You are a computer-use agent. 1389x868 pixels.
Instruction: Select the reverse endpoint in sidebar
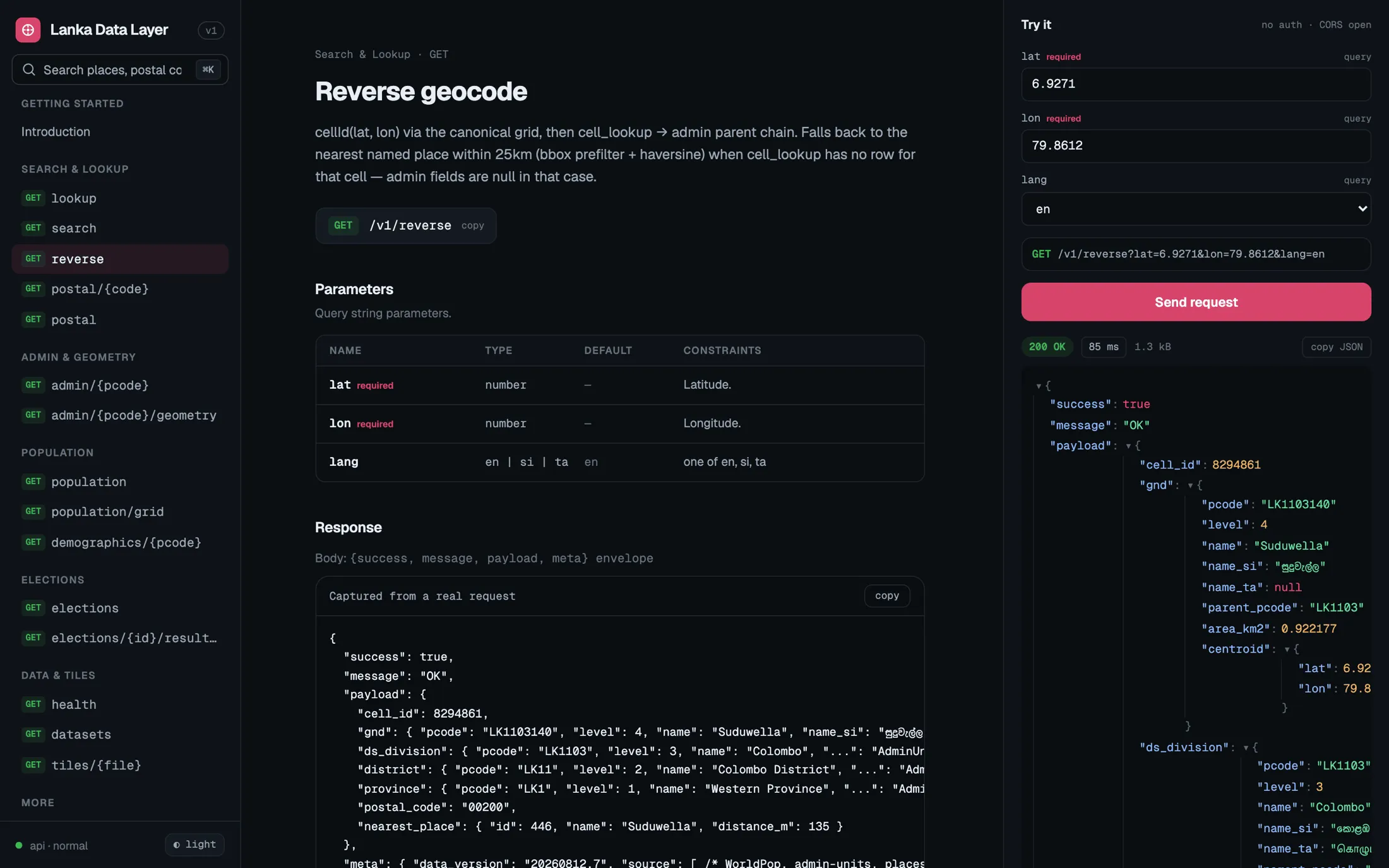[120, 259]
